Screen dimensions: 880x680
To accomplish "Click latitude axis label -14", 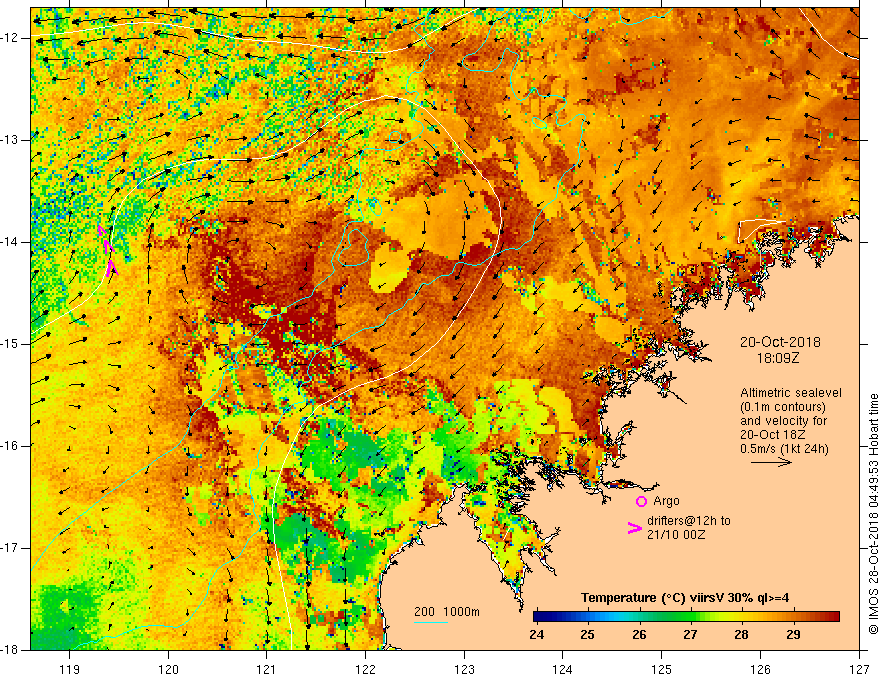I will 10,242.
